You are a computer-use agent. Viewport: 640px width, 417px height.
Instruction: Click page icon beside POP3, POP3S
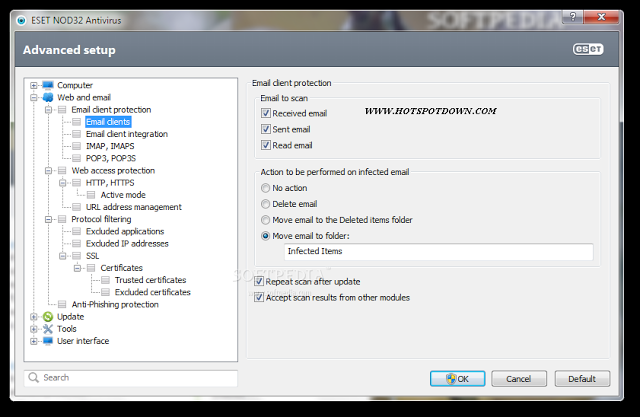tap(76, 158)
